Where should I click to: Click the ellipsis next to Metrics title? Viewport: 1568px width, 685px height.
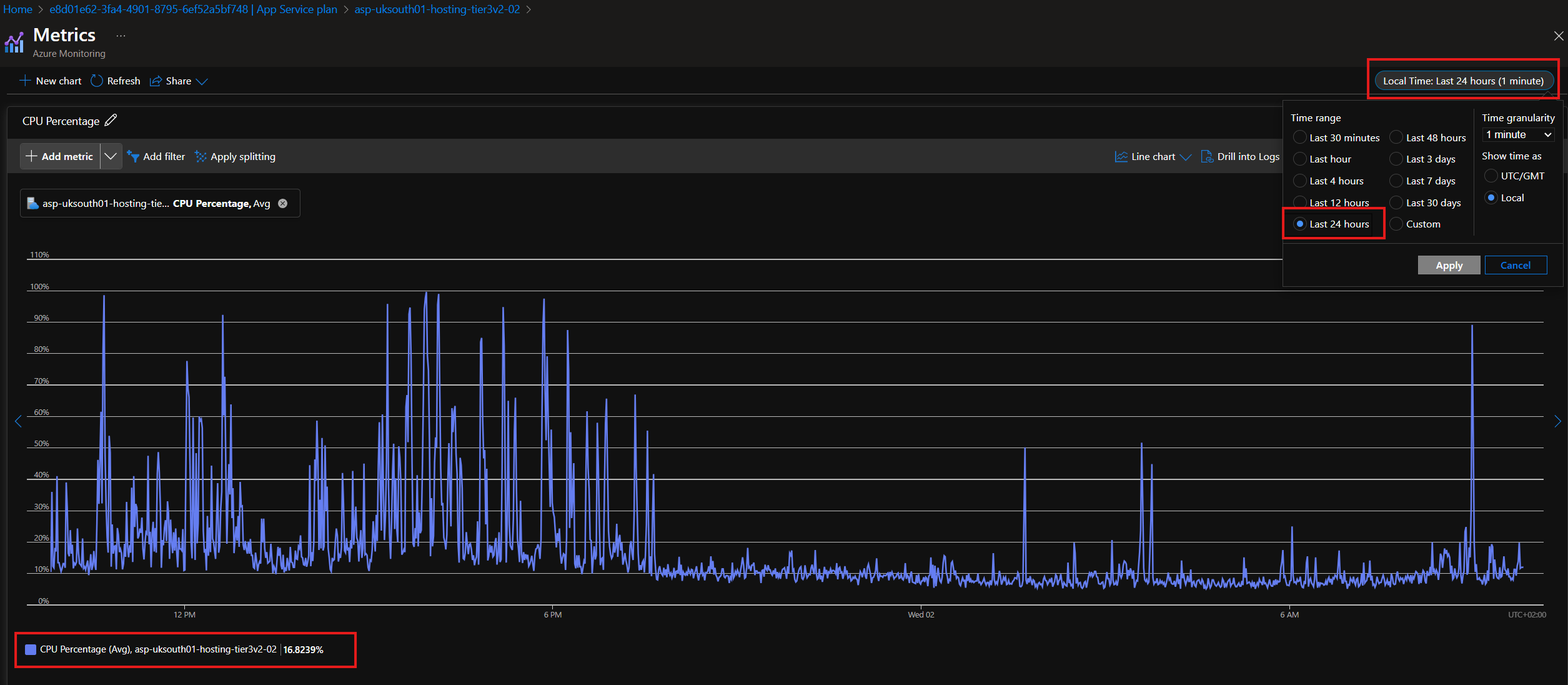click(x=121, y=36)
